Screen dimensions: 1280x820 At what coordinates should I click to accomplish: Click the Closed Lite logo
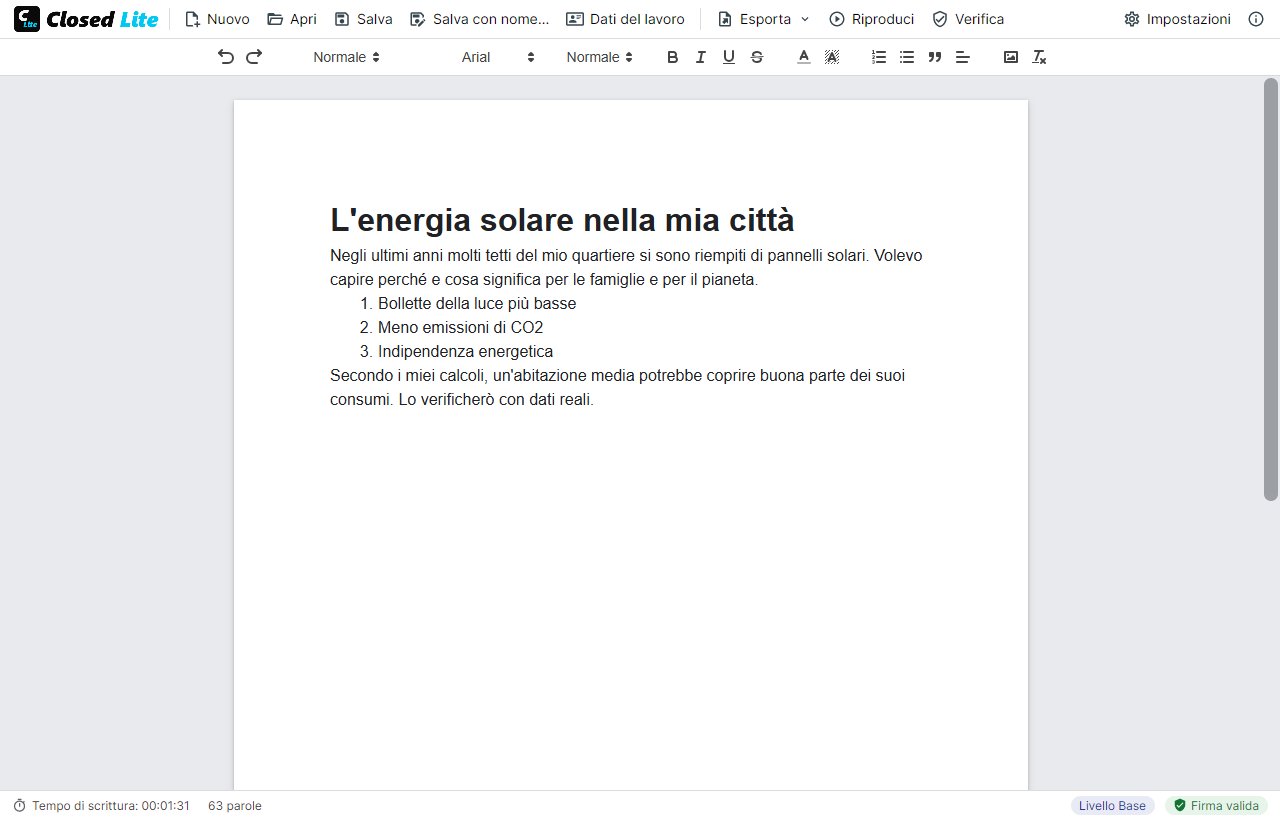tap(86, 19)
